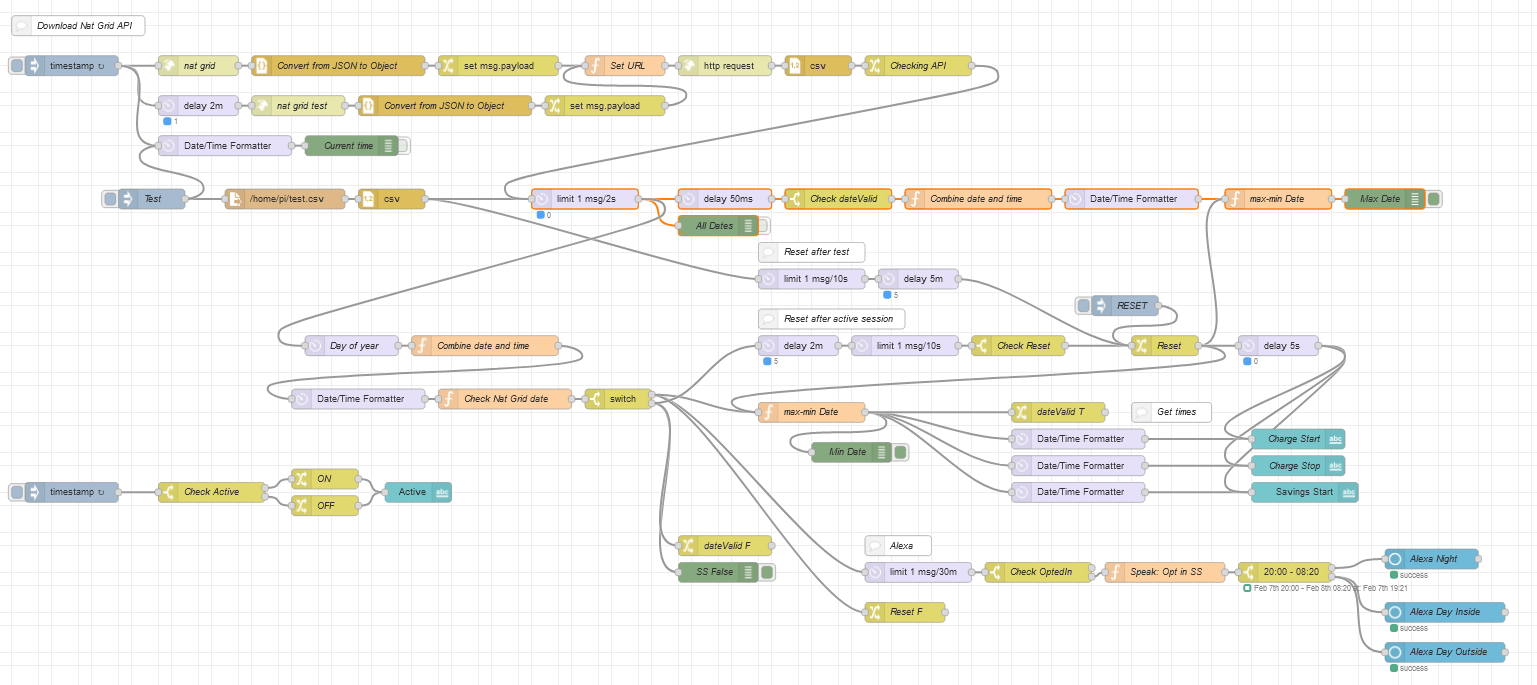Select the Reset after active session comment
The width and height of the screenshot is (1537, 685).
(x=831, y=319)
